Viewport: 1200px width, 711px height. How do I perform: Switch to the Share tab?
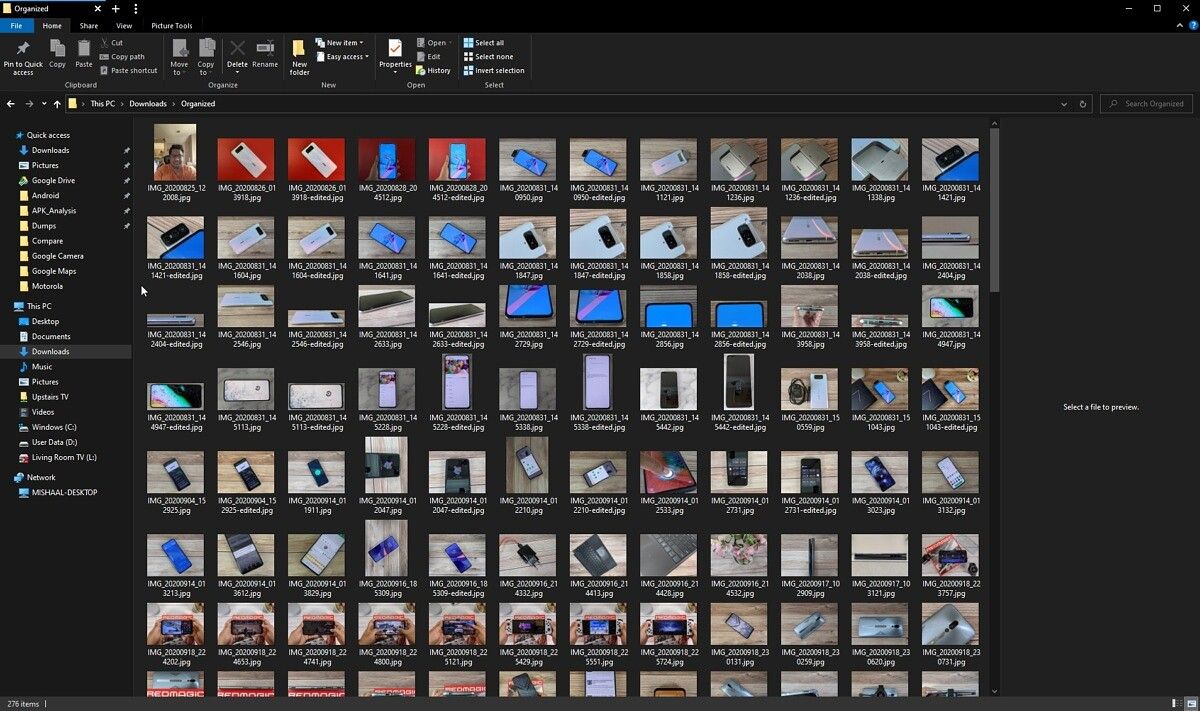pos(88,25)
